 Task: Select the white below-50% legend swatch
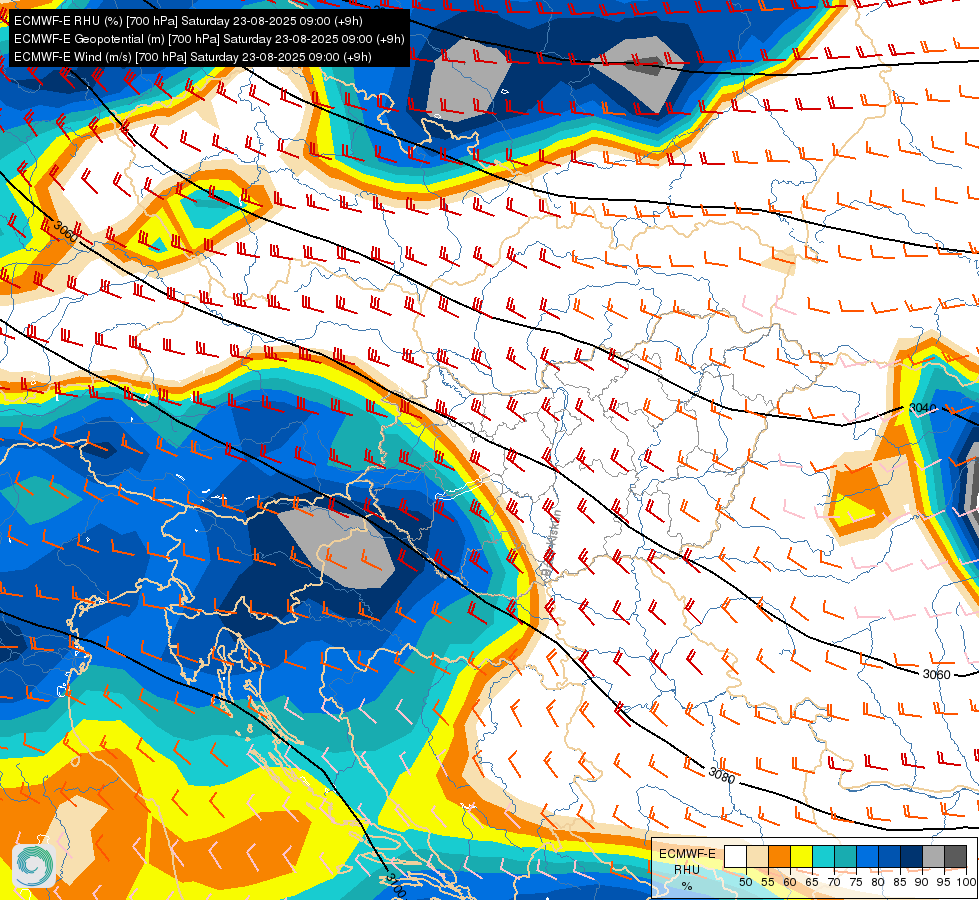(x=735, y=857)
